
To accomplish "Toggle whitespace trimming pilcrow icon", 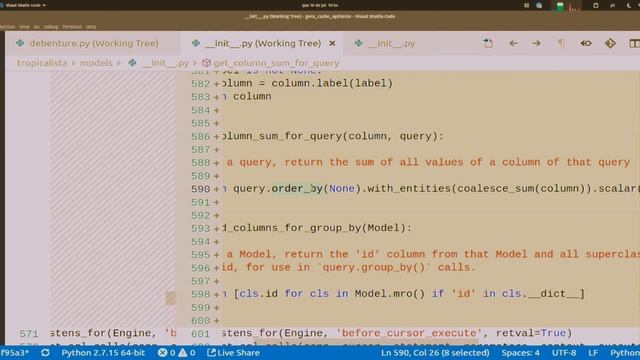I will pyautogui.click(x=562, y=43).
